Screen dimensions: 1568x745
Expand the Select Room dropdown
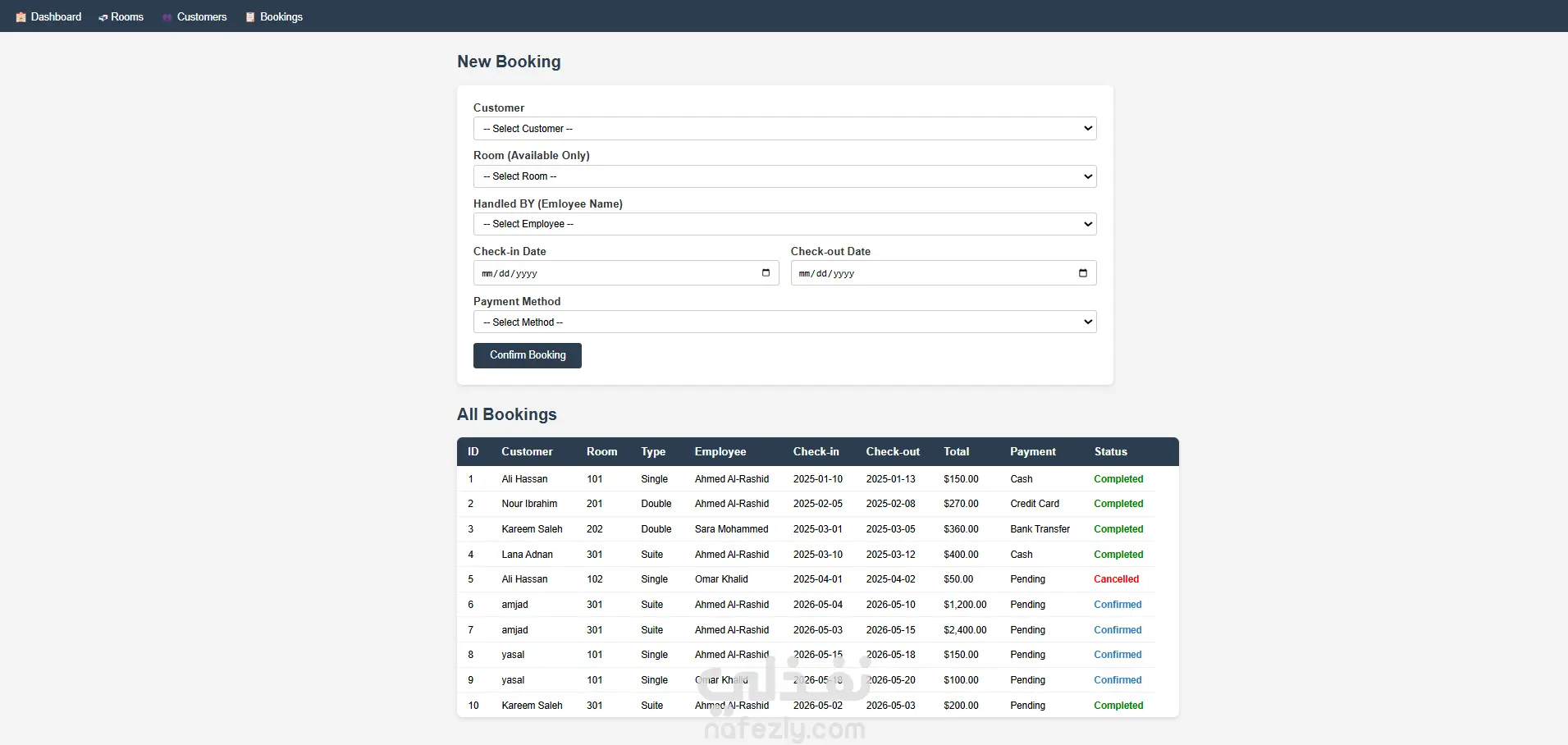(x=785, y=176)
